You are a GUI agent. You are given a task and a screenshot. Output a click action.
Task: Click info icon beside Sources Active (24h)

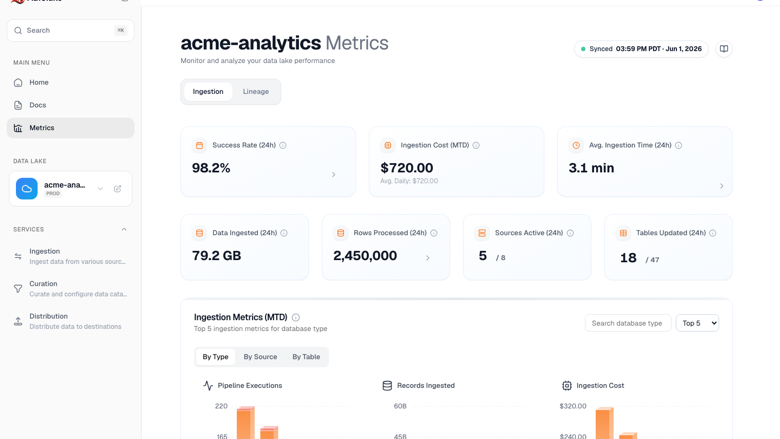[x=570, y=233]
